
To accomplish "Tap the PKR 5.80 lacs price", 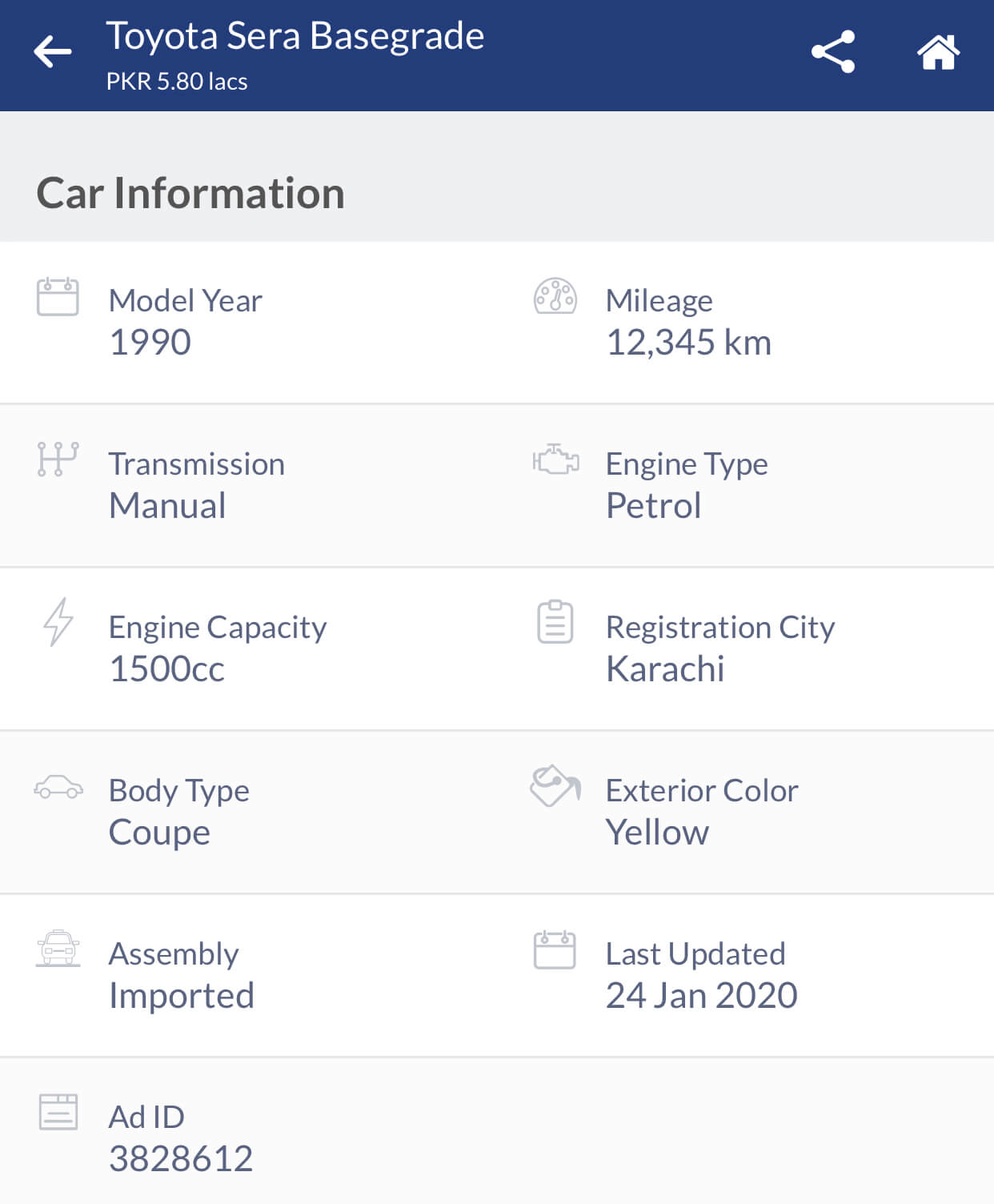I will tap(177, 82).
